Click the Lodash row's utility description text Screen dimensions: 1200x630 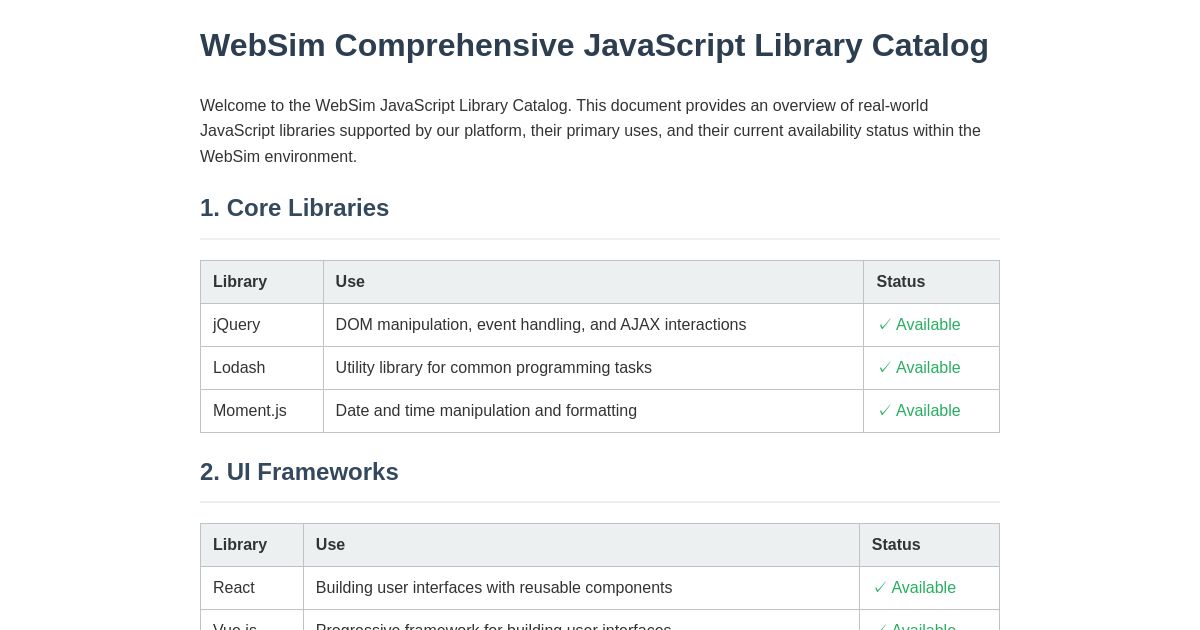click(x=493, y=368)
